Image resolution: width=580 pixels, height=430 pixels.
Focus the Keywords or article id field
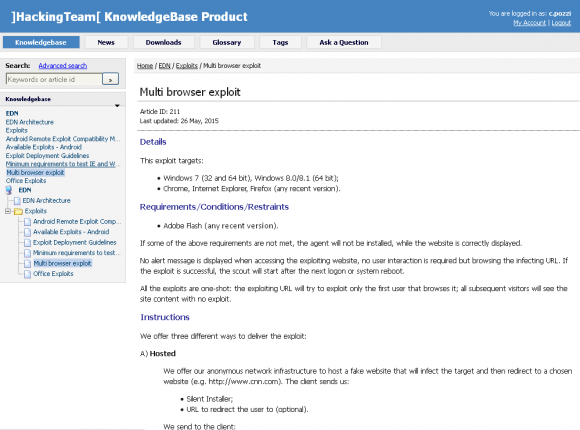[54, 79]
